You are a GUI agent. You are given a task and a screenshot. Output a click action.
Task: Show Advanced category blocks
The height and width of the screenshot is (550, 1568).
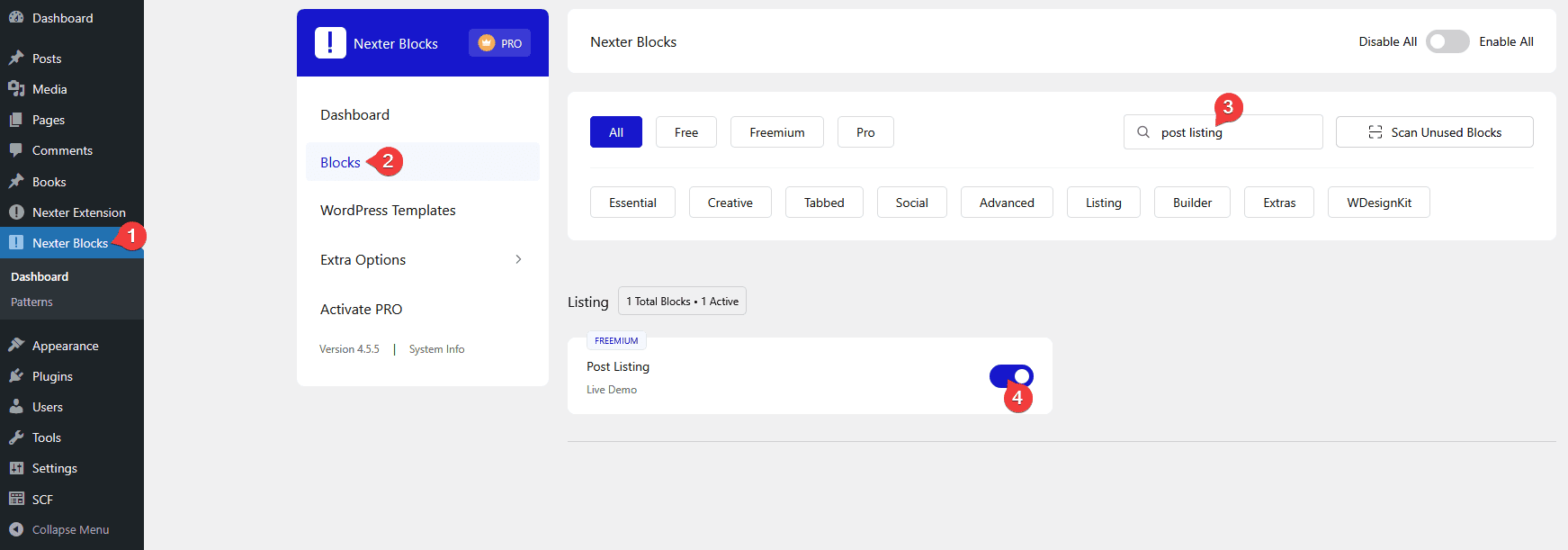[1007, 203]
